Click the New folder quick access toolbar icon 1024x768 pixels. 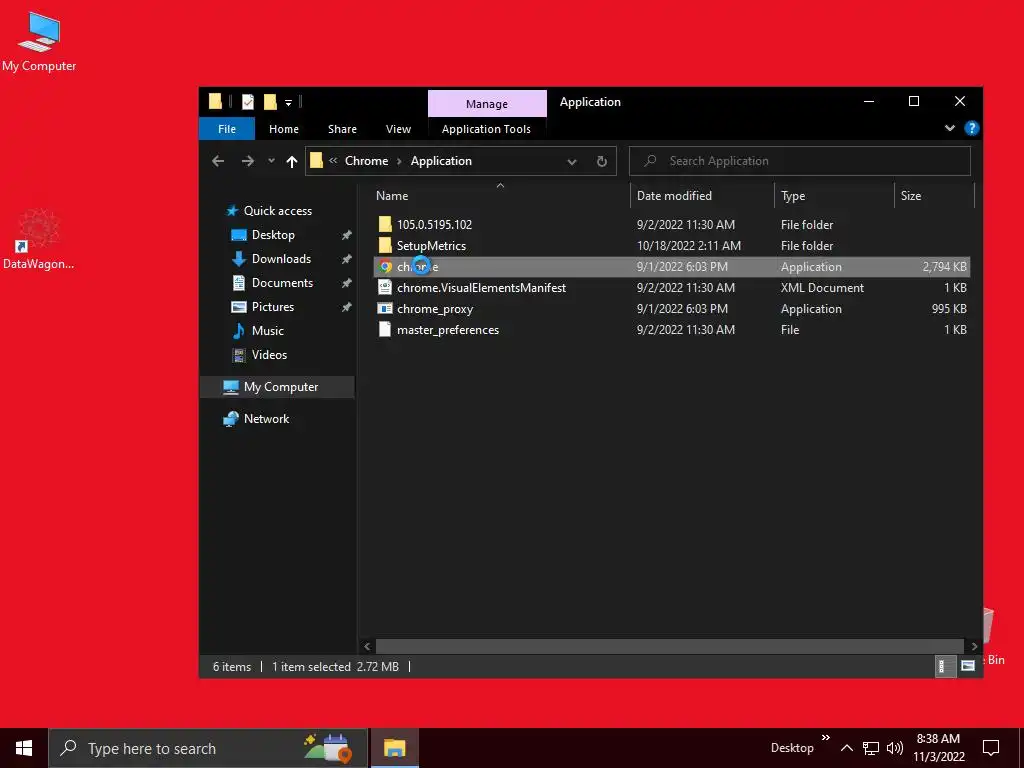click(x=270, y=102)
